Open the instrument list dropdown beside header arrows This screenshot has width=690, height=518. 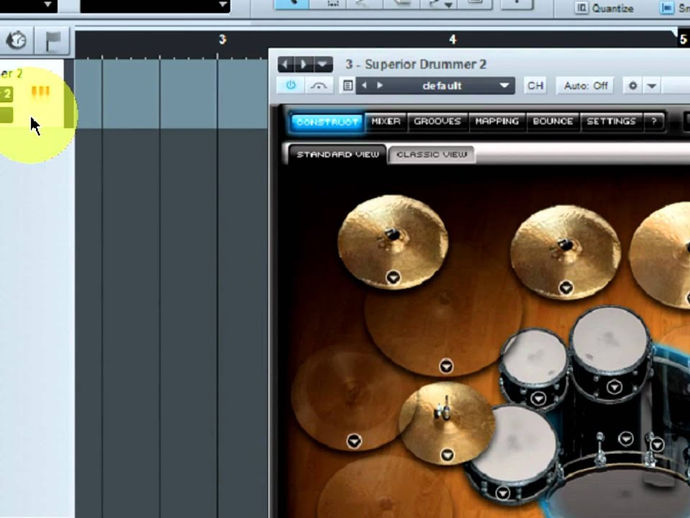pos(323,65)
